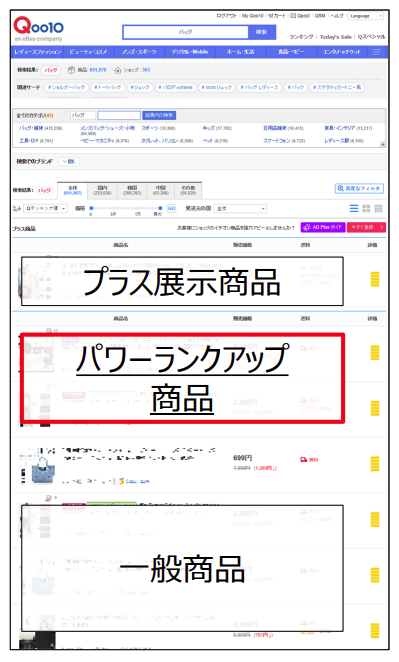Open the ヘルプ link

tap(337, 16)
